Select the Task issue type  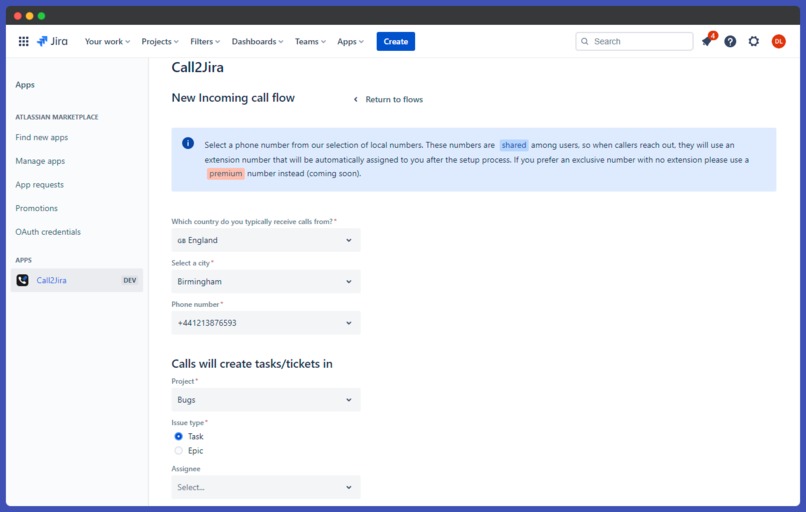tap(178, 436)
